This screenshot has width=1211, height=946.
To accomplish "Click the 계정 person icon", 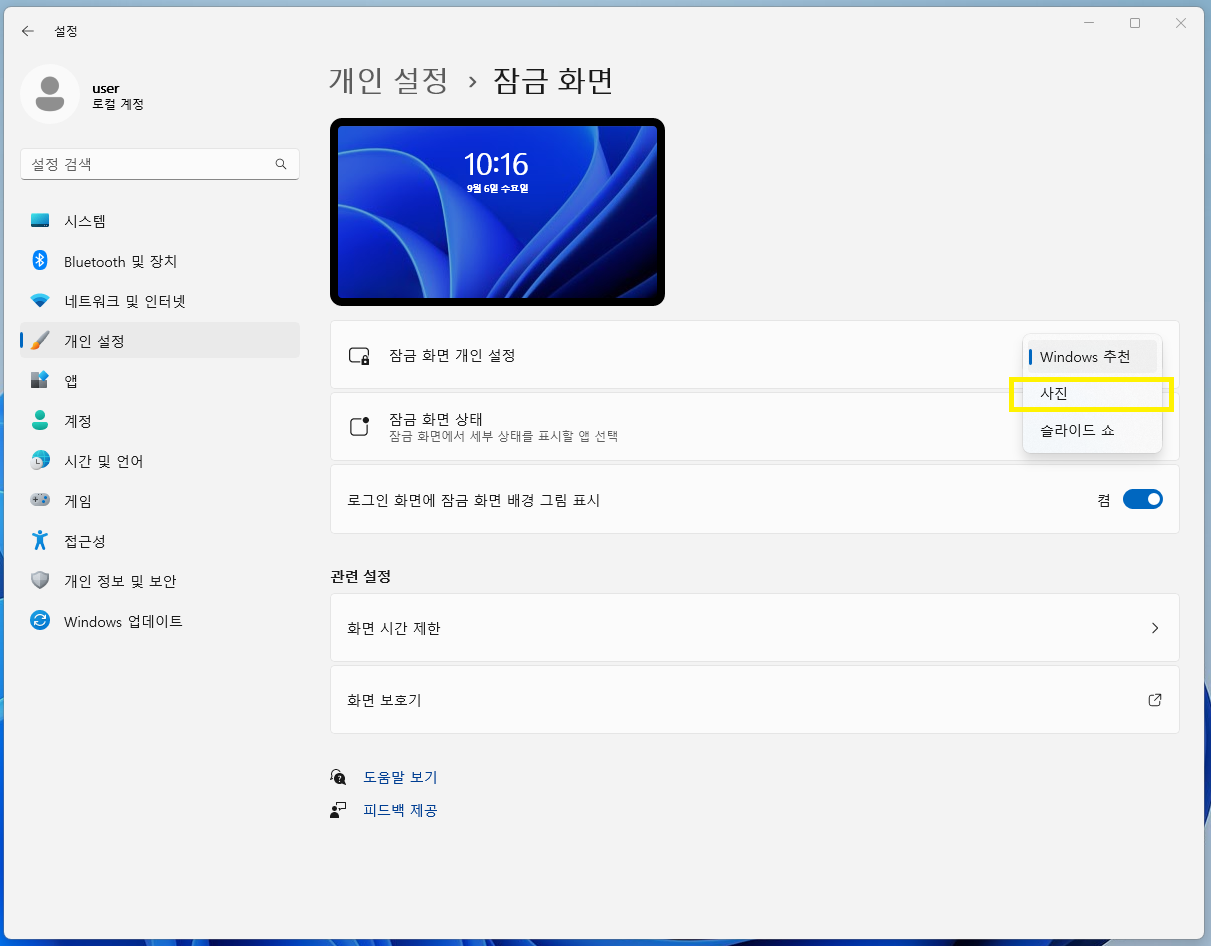I will point(40,421).
